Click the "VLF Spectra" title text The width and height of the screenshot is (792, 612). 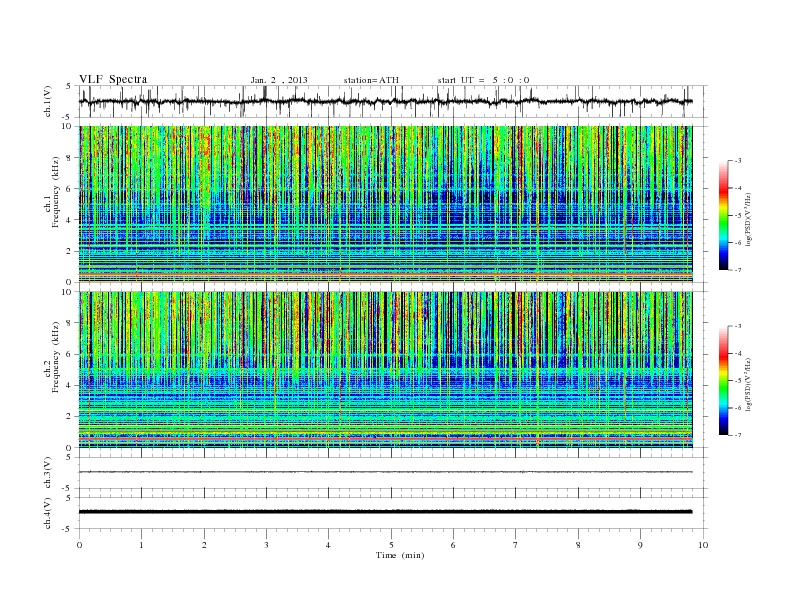coord(113,79)
